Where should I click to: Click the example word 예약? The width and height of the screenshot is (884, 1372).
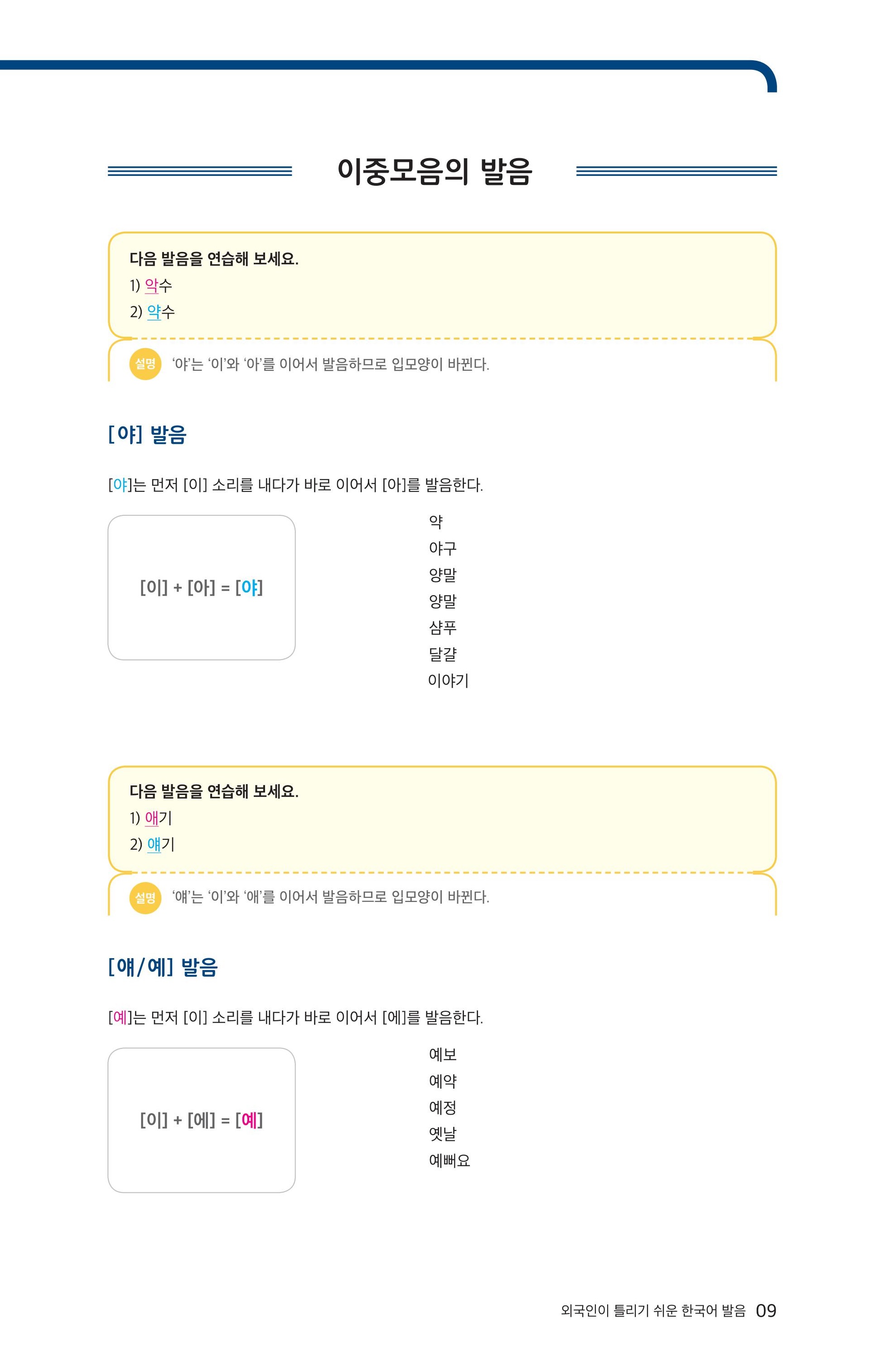click(443, 1081)
